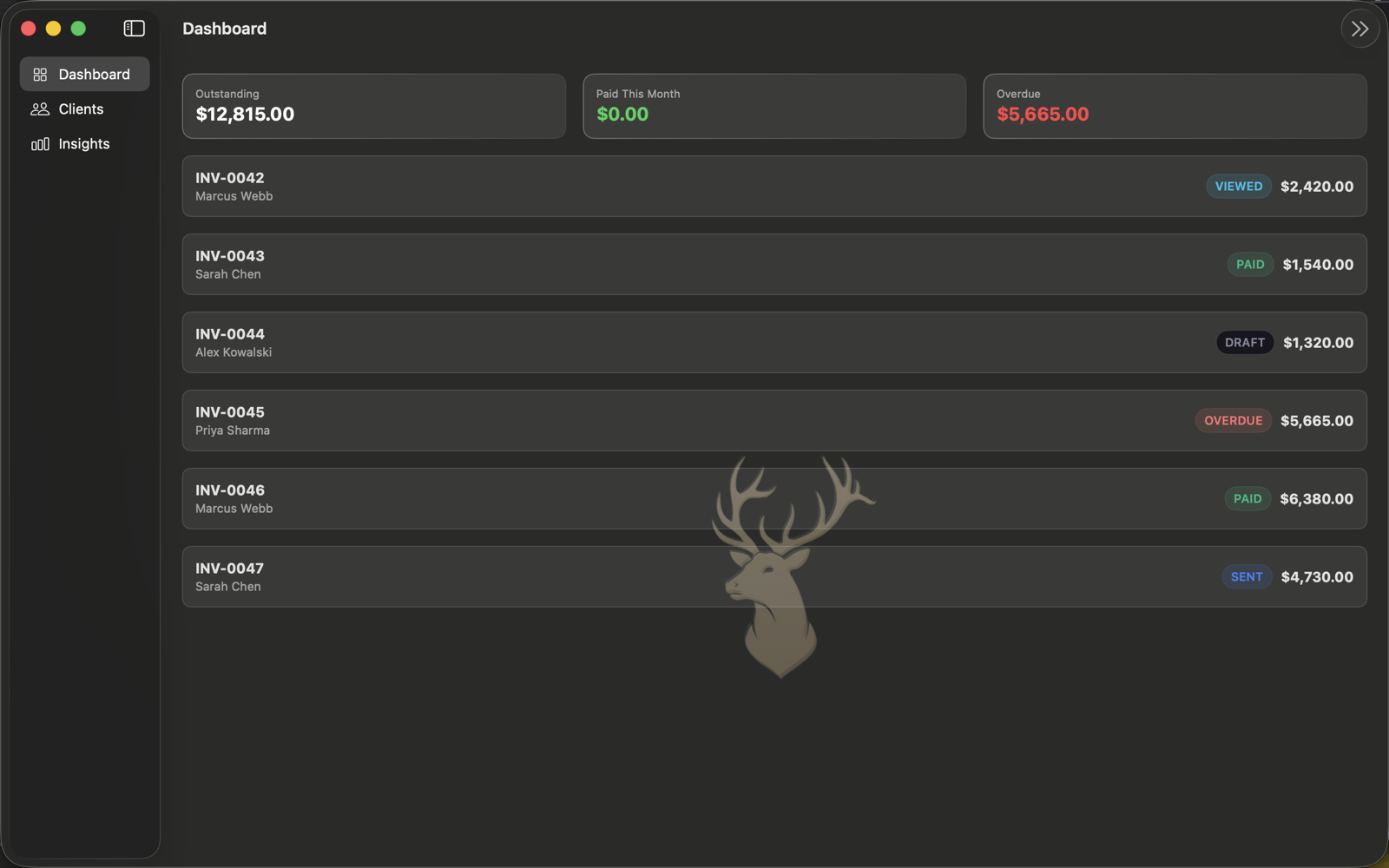Screen dimensions: 1389x868
Task: Click the $1,540.00 amount
Action: click(x=1318, y=265)
